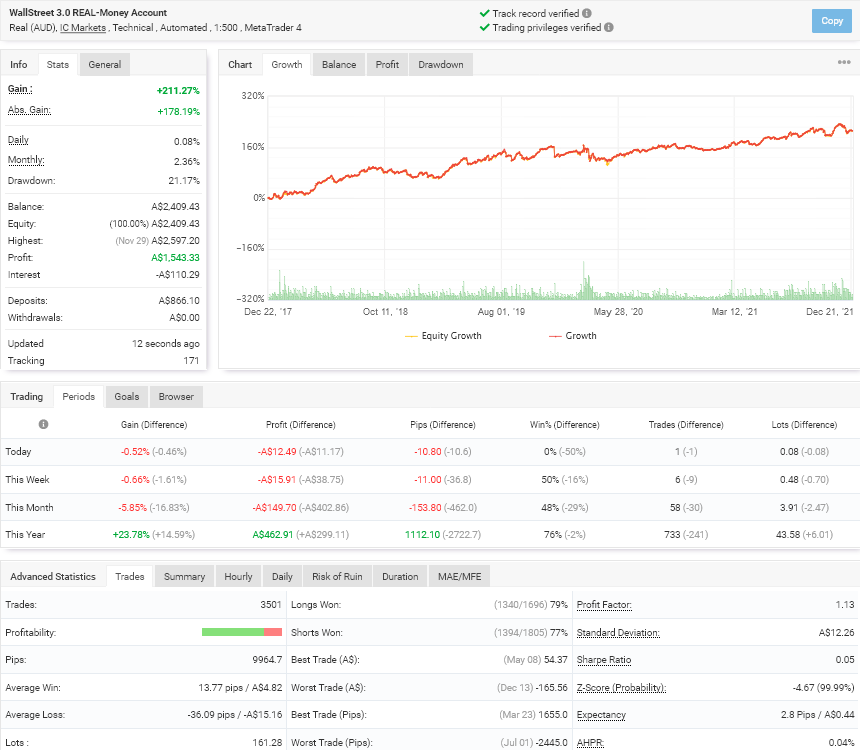Click the Profitability win/loss bar
Viewport: 860px width, 750px height.
[241, 632]
